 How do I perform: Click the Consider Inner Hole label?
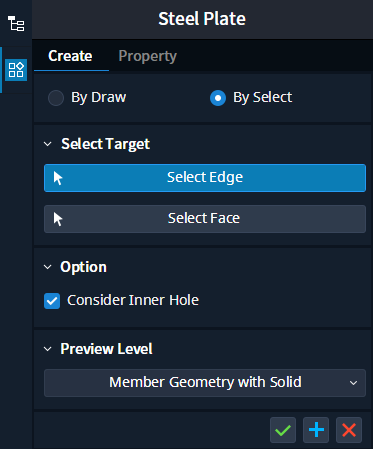pos(133,300)
